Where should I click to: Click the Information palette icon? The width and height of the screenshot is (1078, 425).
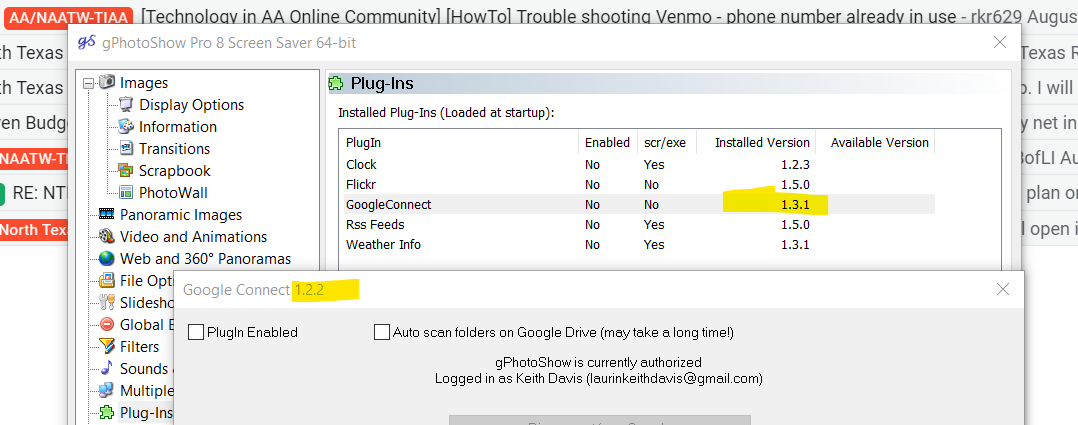(x=126, y=127)
